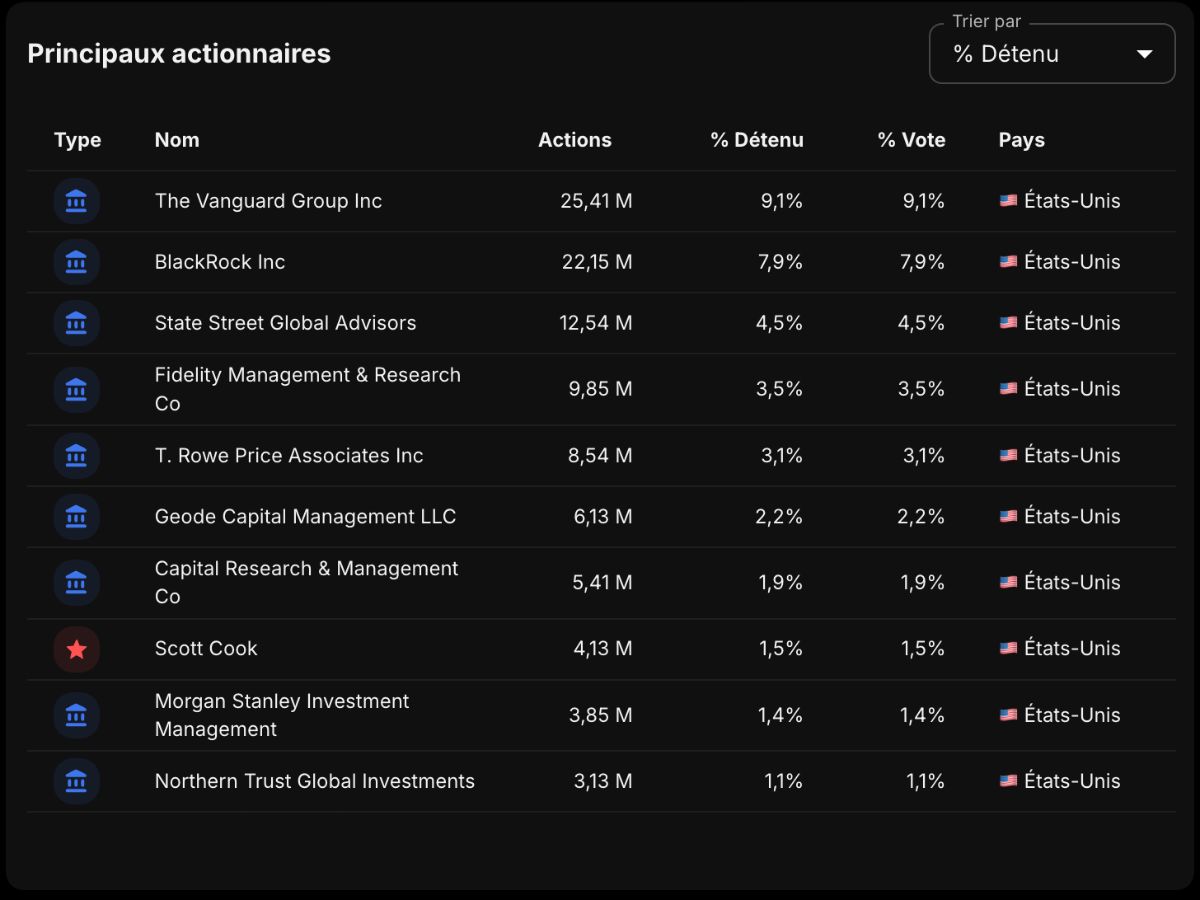Click the red star icon for Scott Cook
This screenshot has width=1200, height=900.
77,649
